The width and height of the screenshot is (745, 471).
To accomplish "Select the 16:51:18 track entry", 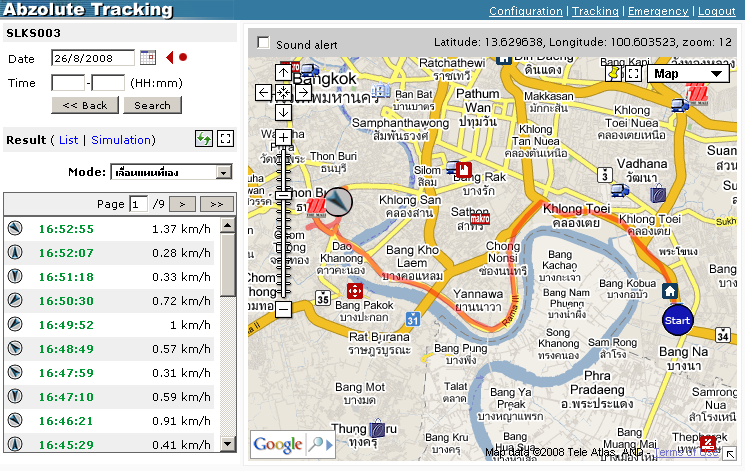I will 109,277.
